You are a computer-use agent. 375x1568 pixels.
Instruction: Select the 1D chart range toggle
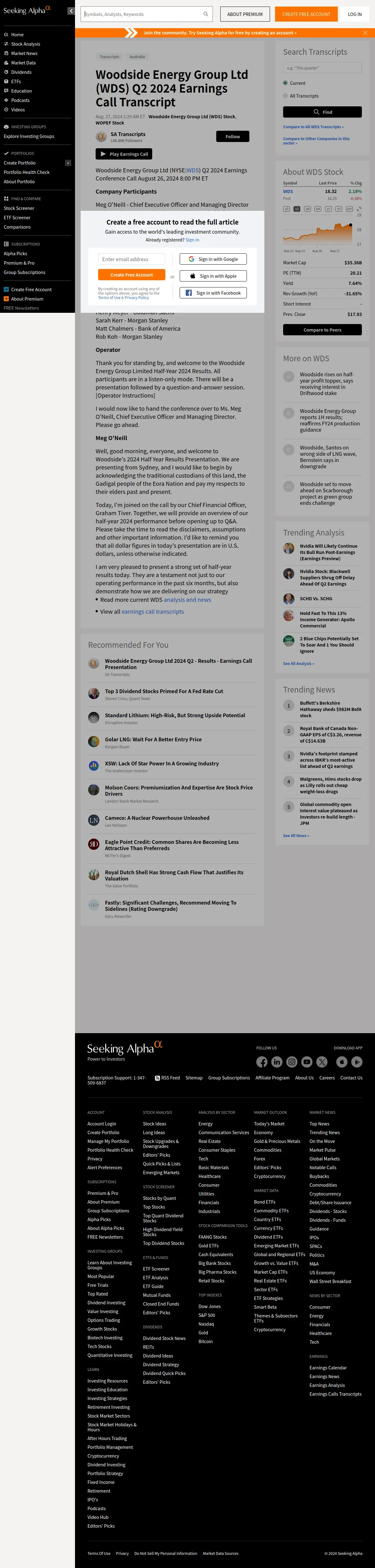(286, 209)
